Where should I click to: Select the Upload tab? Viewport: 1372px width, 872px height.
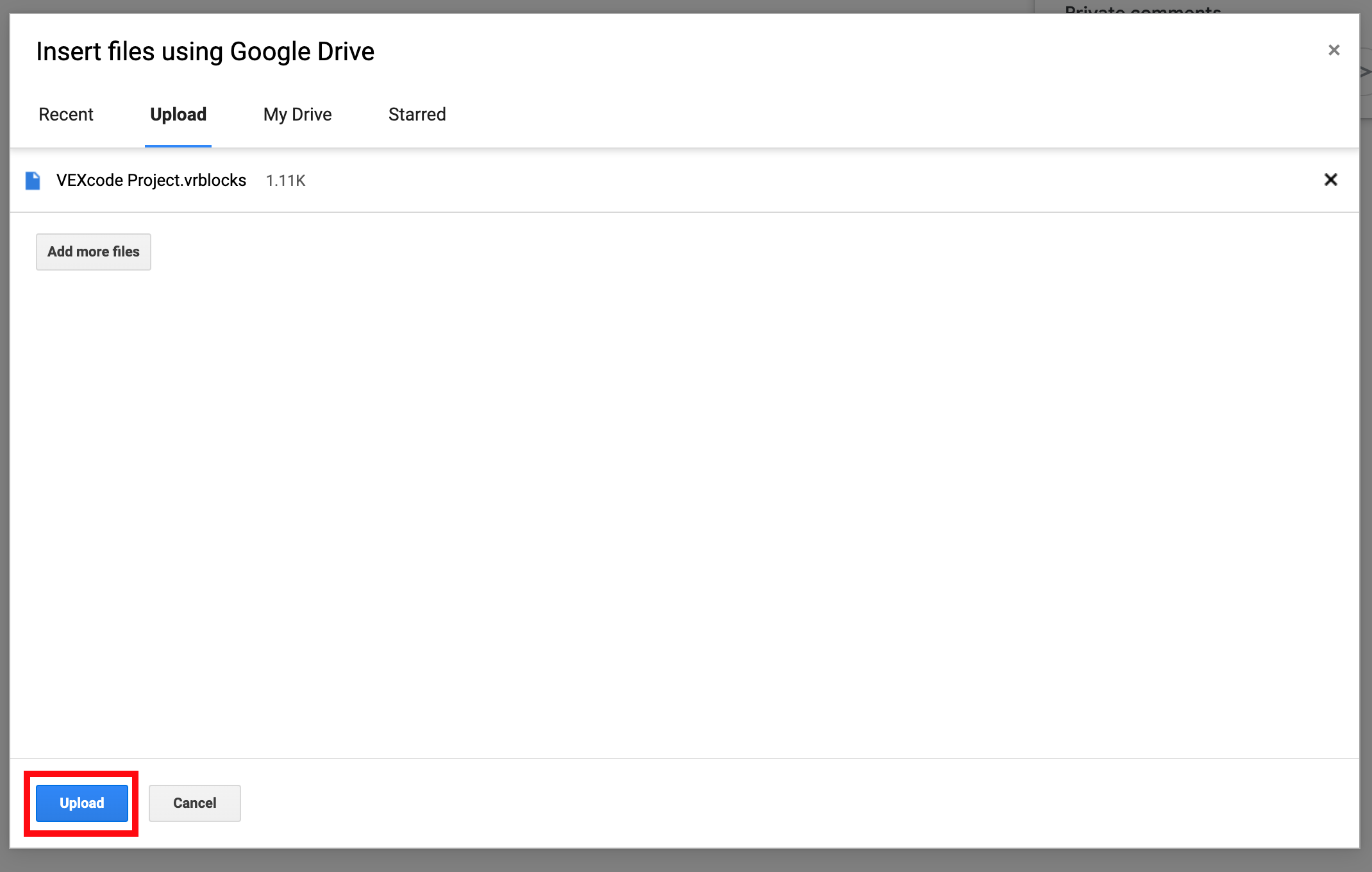point(178,115)
